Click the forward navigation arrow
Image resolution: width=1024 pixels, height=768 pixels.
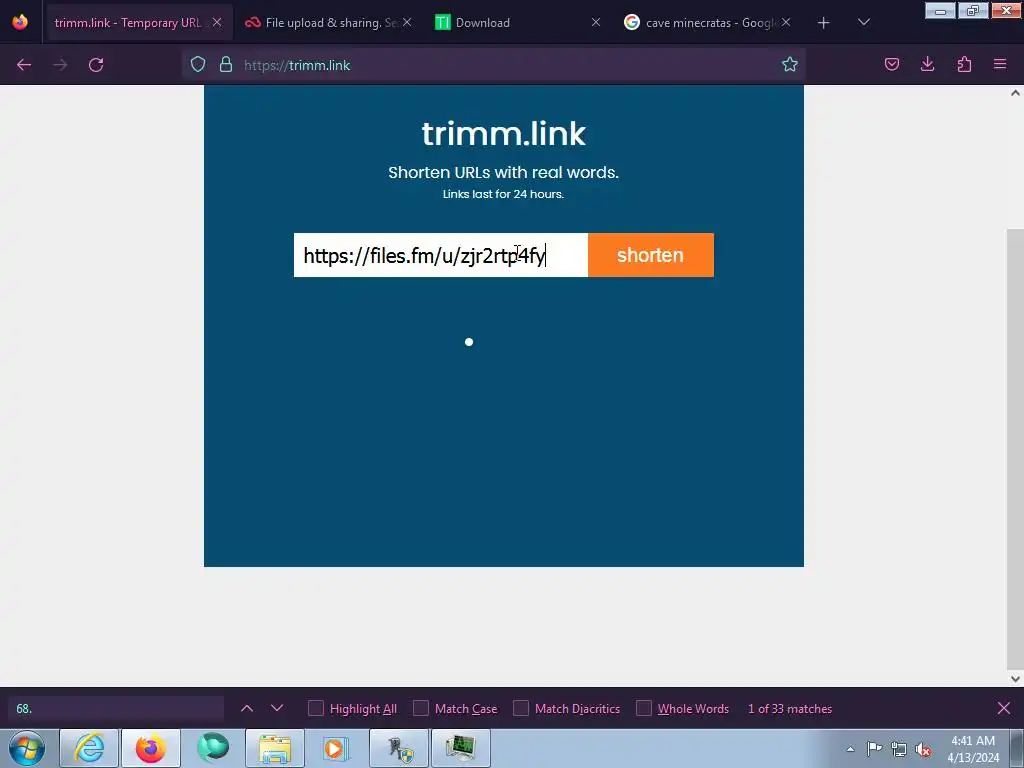coord(60,65)
